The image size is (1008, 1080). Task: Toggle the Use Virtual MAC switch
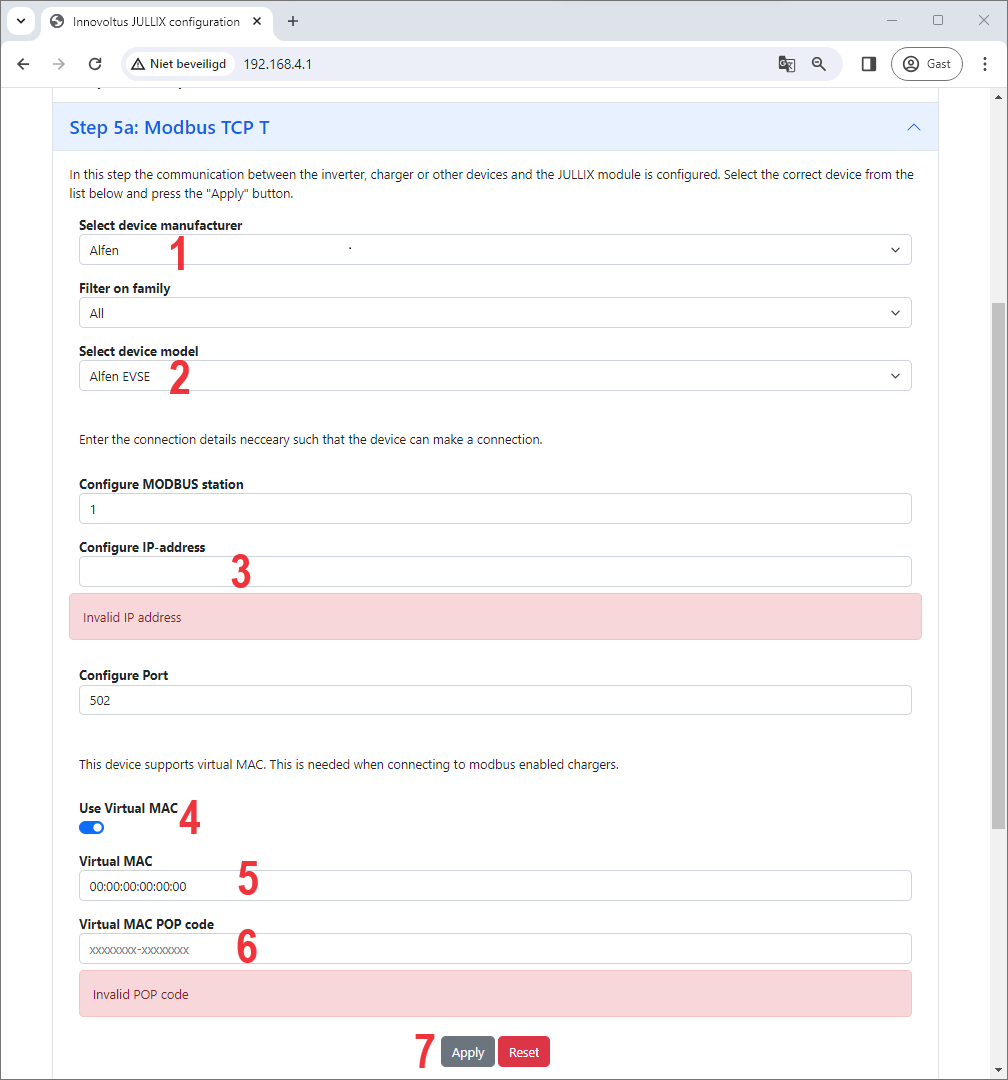coord(92,828)
